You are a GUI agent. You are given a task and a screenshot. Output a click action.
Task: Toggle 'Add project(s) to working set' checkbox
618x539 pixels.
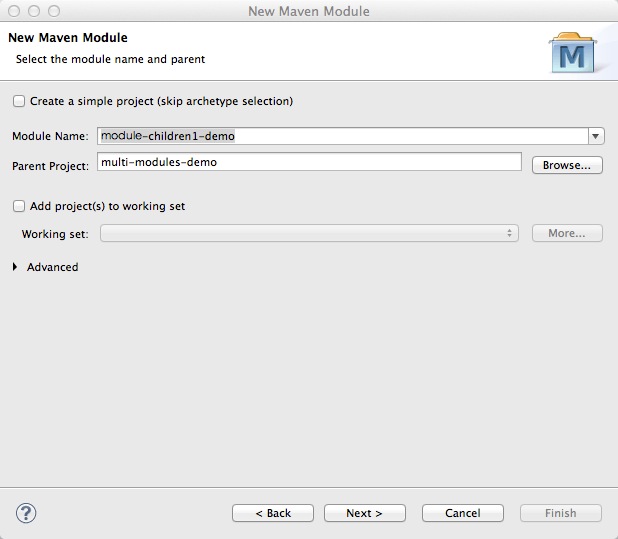click(19, 206)
